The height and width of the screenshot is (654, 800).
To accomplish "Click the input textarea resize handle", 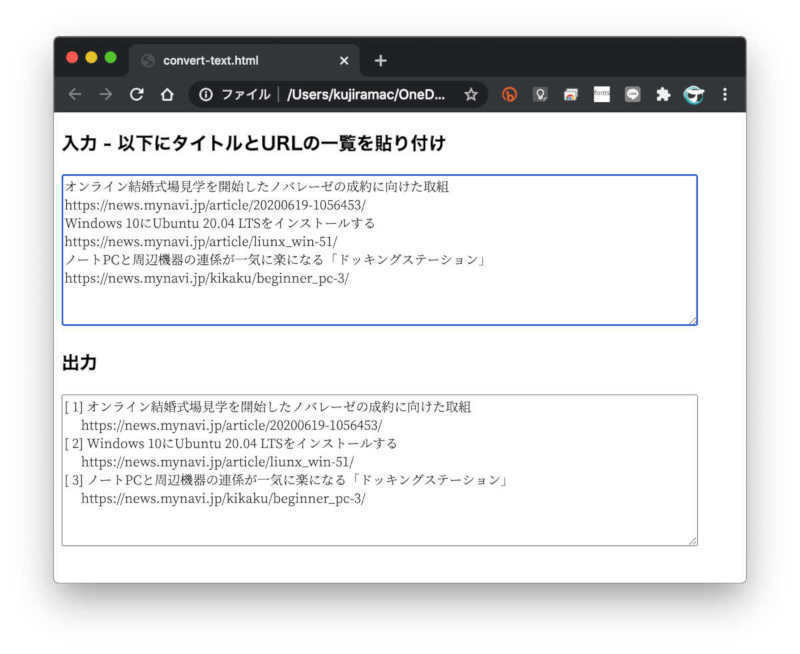I will [692, 320].
